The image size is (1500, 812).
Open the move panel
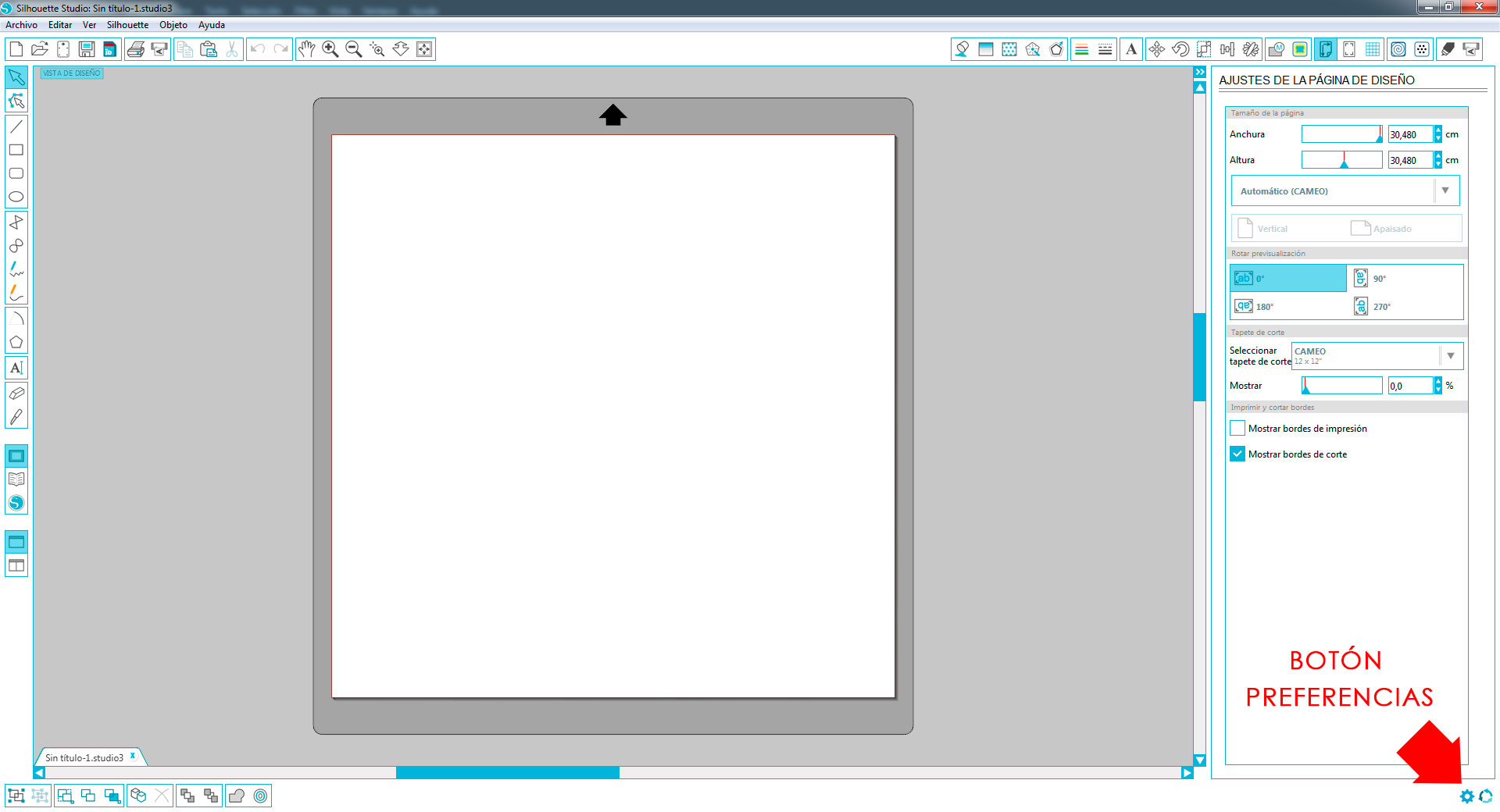1157,49
